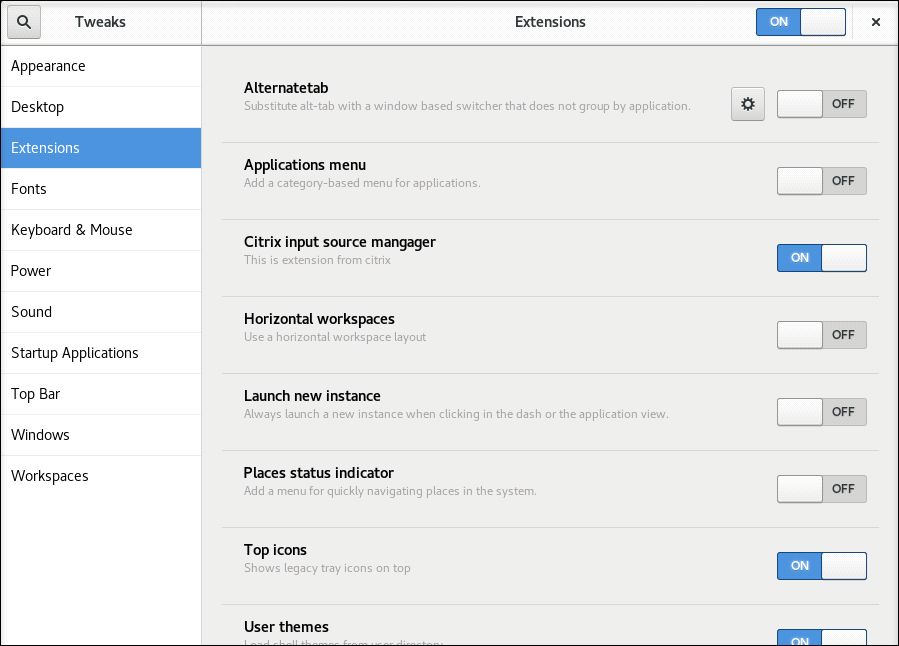Image resolution: width=899 pixels, height=646 pixels.
Task: Toggle the User themes switch
Action: [821, 638]
